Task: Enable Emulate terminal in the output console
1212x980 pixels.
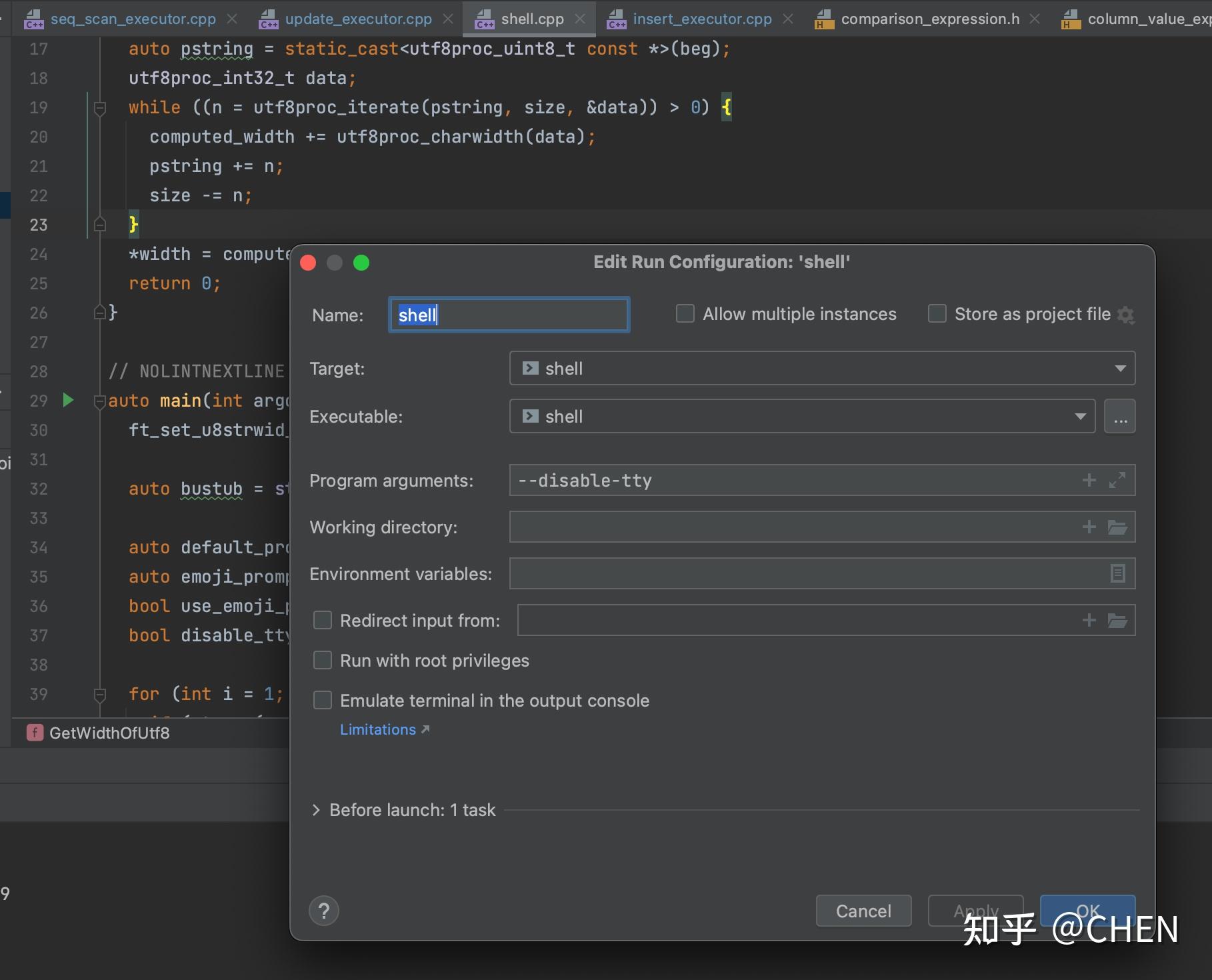Action: pyautogui.click(x=322, y=699)
